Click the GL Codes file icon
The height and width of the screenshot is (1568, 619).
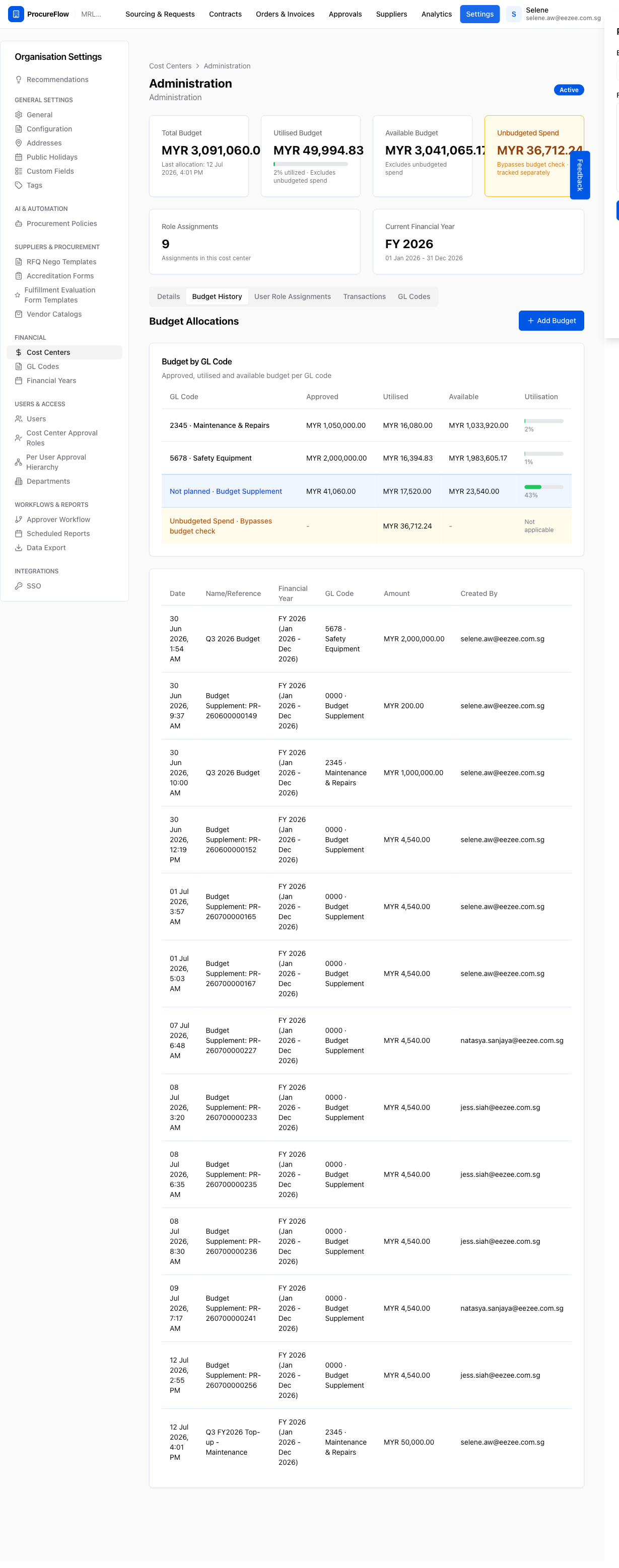pos(19,366)
